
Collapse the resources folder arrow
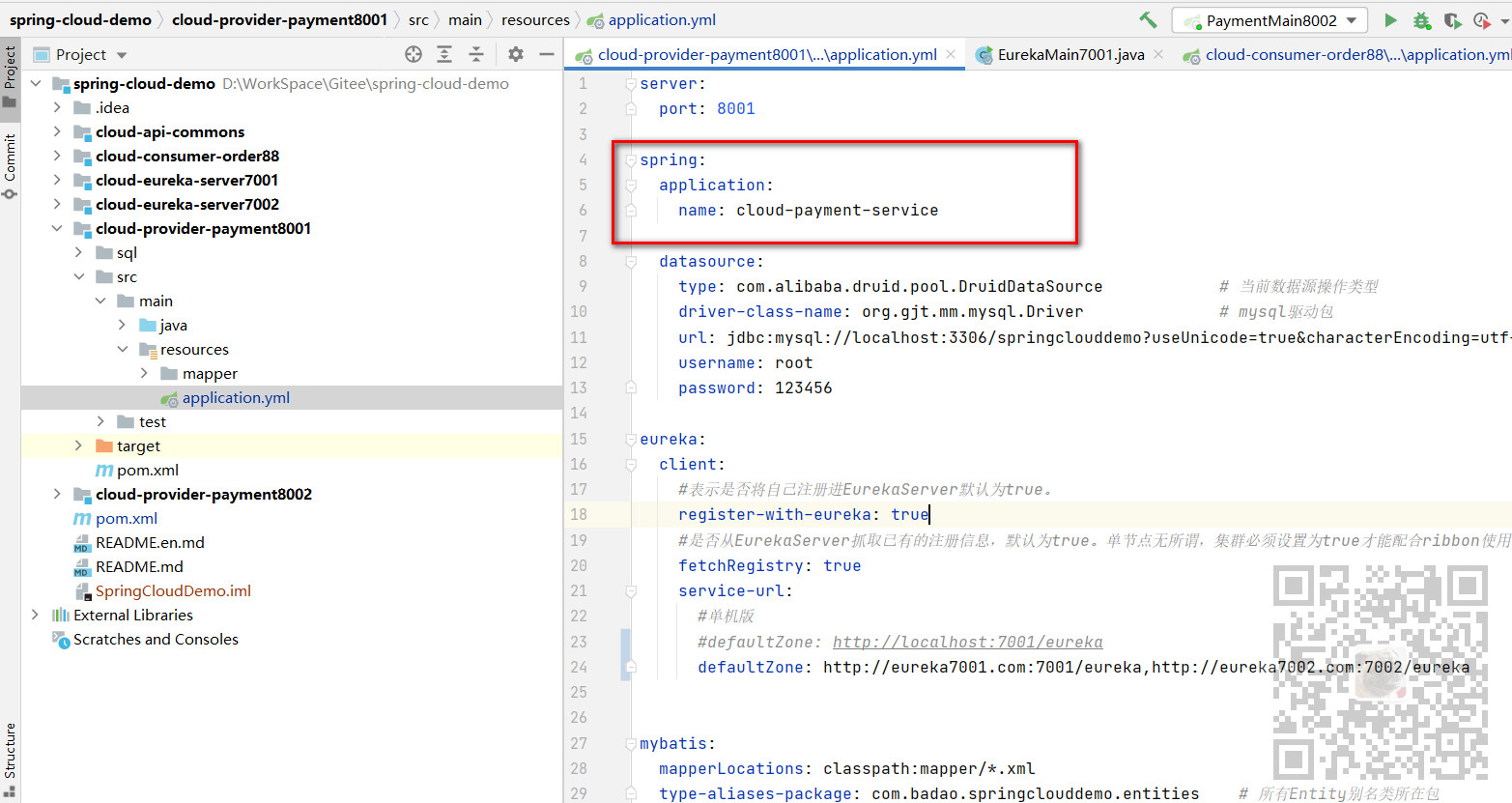(x=122, y=350)
